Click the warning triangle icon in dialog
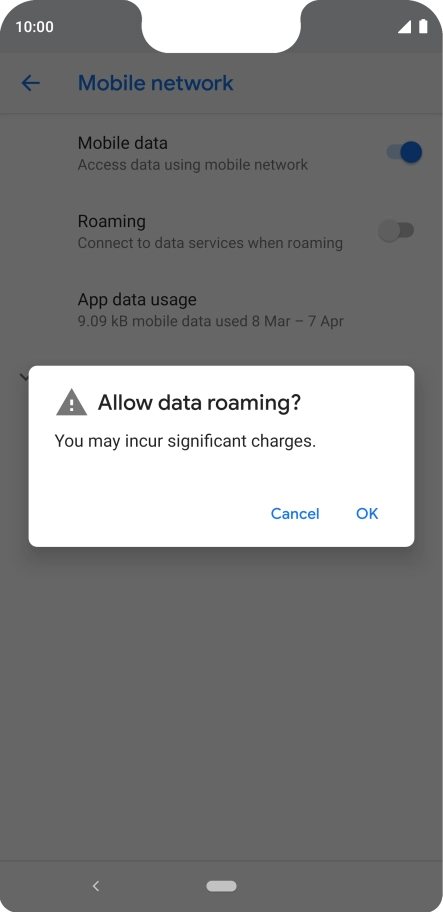Screen dimensions: 443x912 pos(72,402)
